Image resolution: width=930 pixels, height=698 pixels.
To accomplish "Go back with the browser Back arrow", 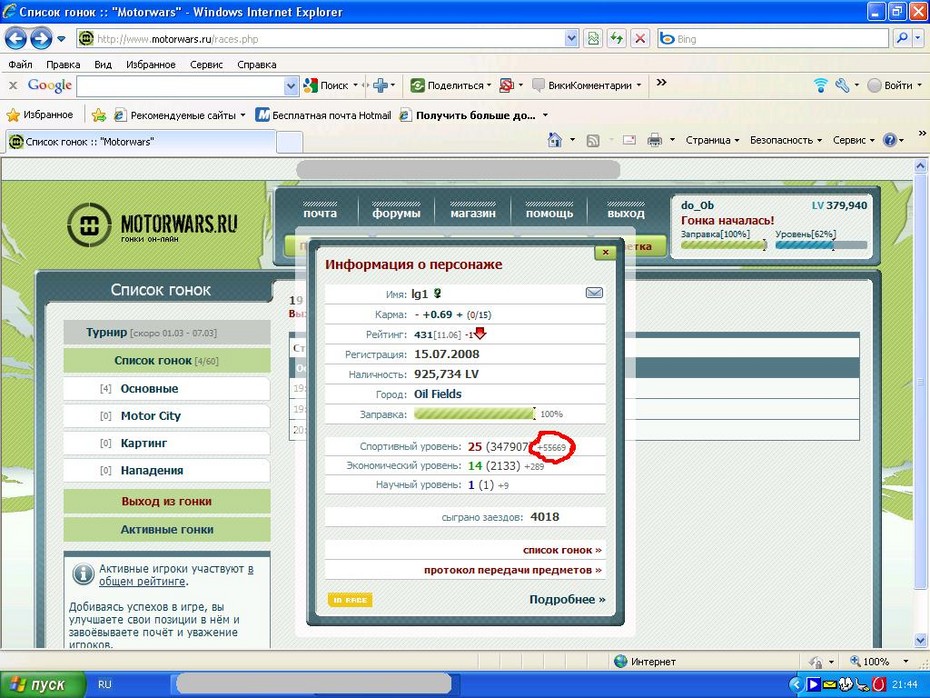I will coord(16,39).
